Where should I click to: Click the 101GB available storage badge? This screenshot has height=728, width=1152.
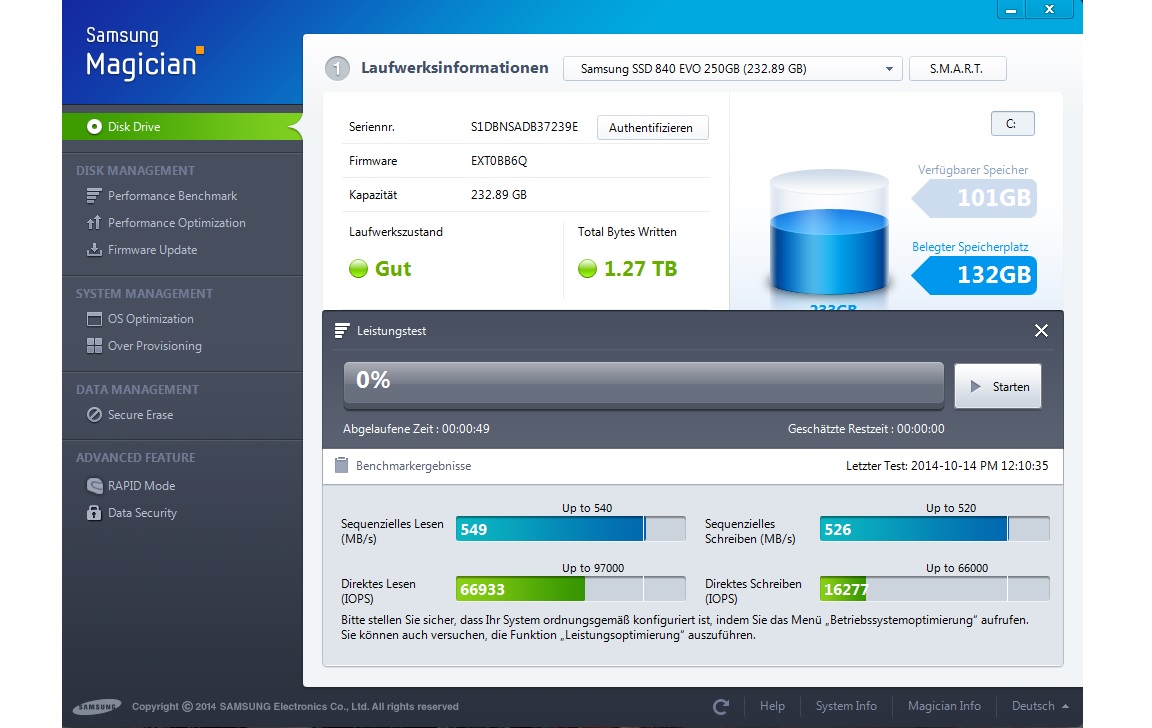(x=975, y=198)
